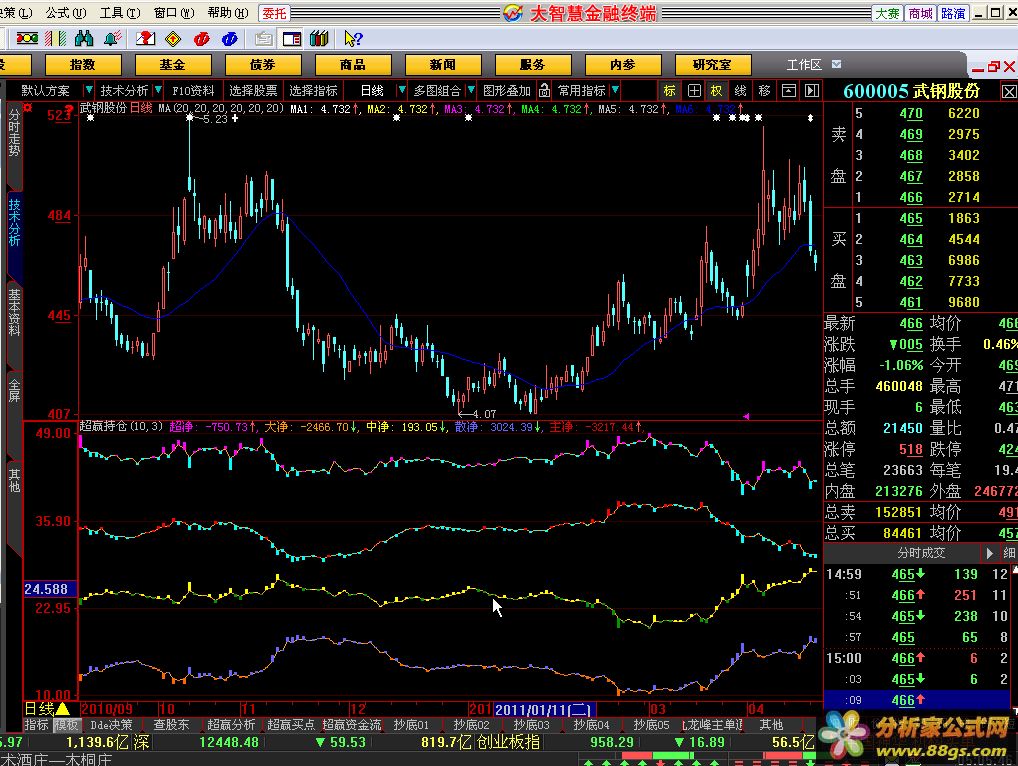Click 图形叠加 in the chart toolbar
The width and height of the screenshot is (1018, 766).
pos(507,90)
